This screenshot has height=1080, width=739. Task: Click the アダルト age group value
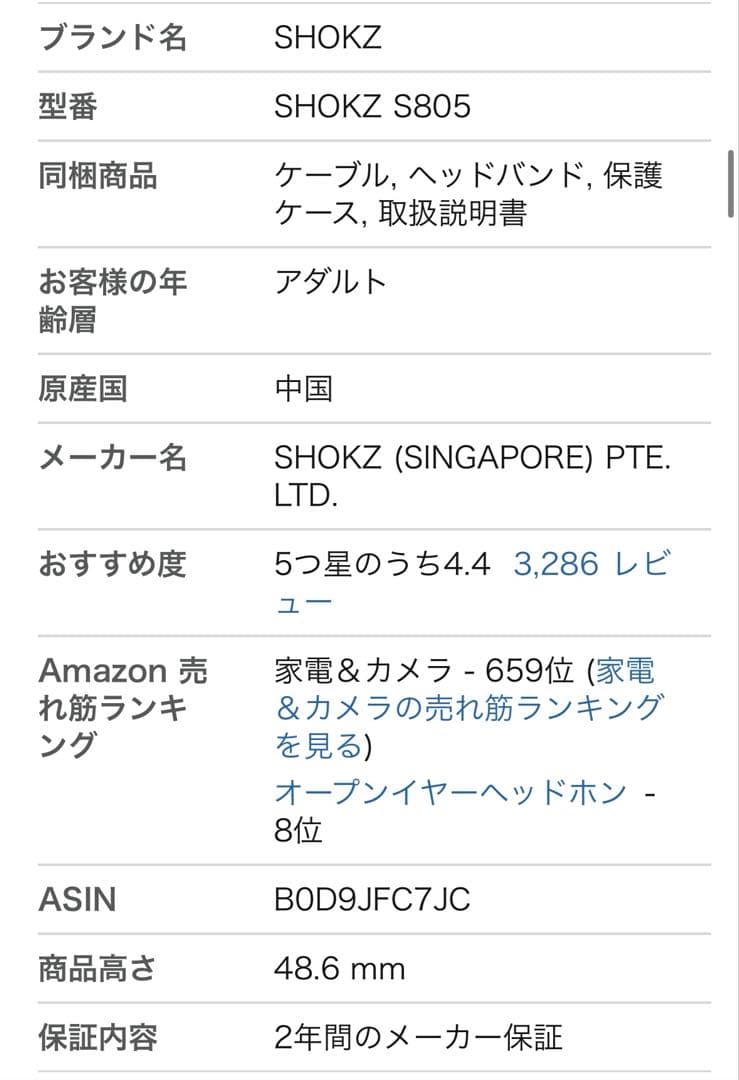tap(330, 282)
